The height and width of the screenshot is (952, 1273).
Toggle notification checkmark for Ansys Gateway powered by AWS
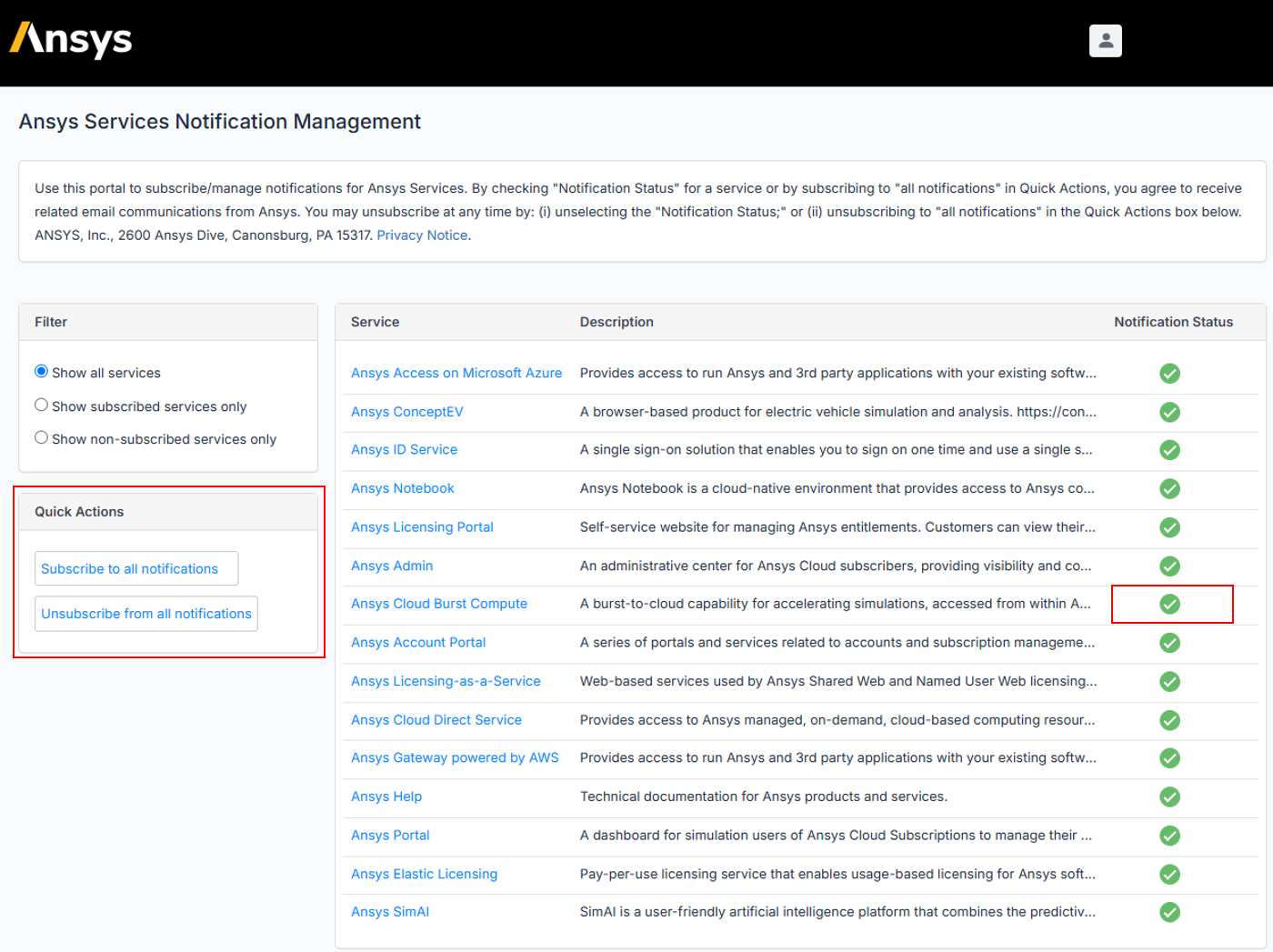[x=1169, y=758]
